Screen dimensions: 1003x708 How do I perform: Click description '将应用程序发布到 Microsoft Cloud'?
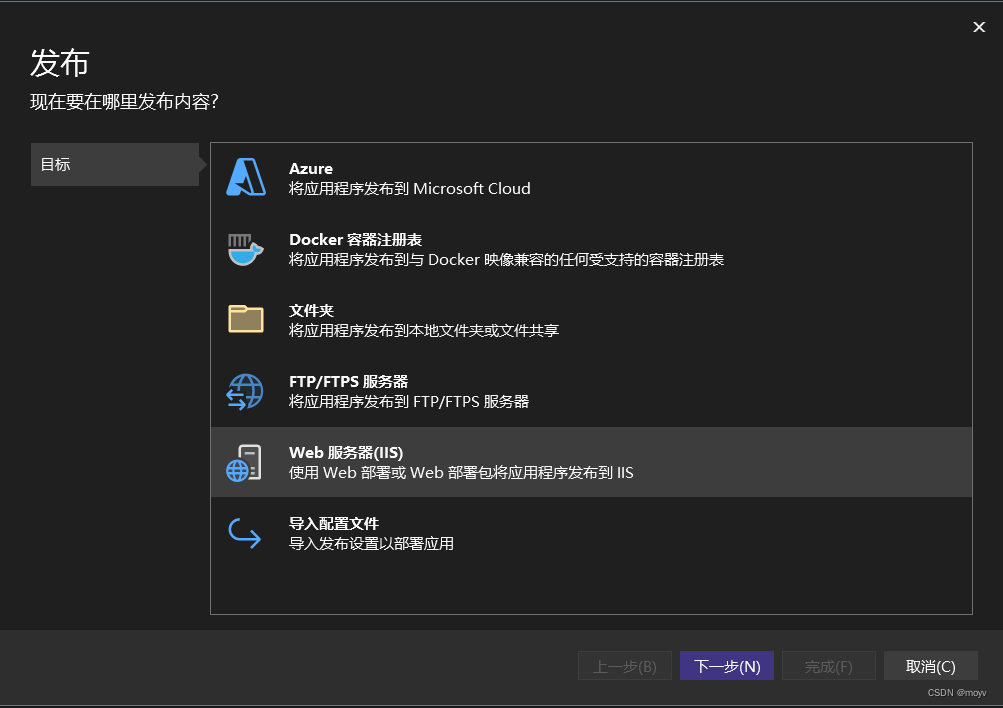coord(409,189)
